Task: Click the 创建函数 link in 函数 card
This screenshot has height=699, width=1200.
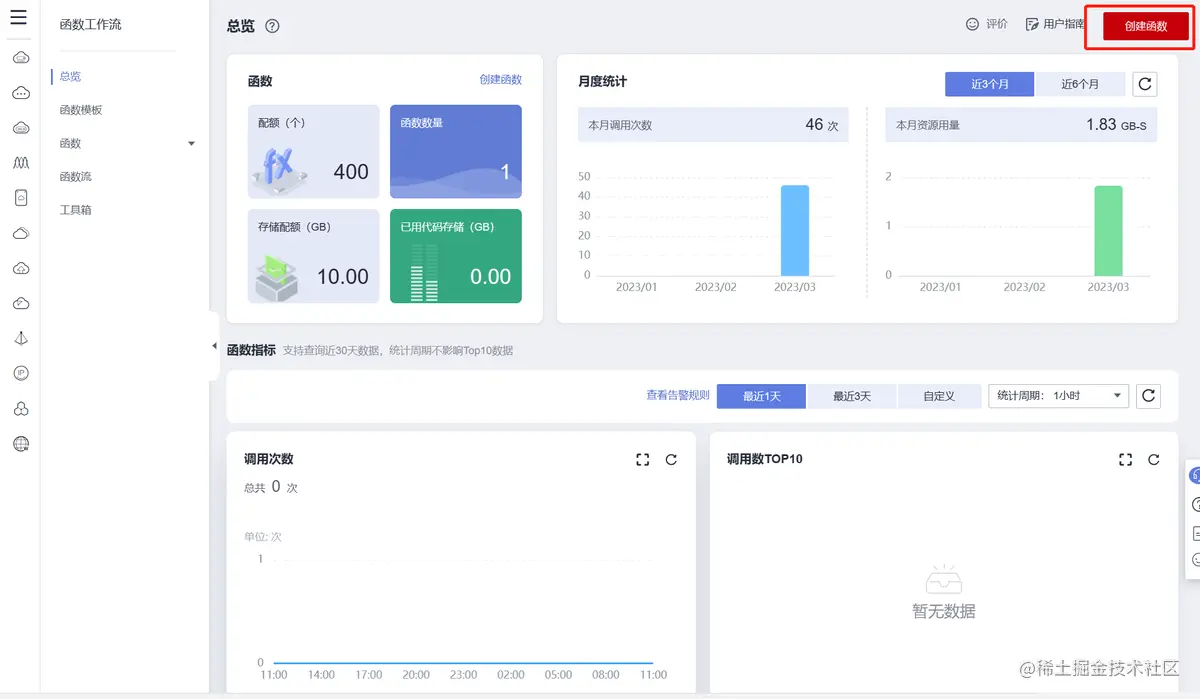Action: [x=500, y=80]
